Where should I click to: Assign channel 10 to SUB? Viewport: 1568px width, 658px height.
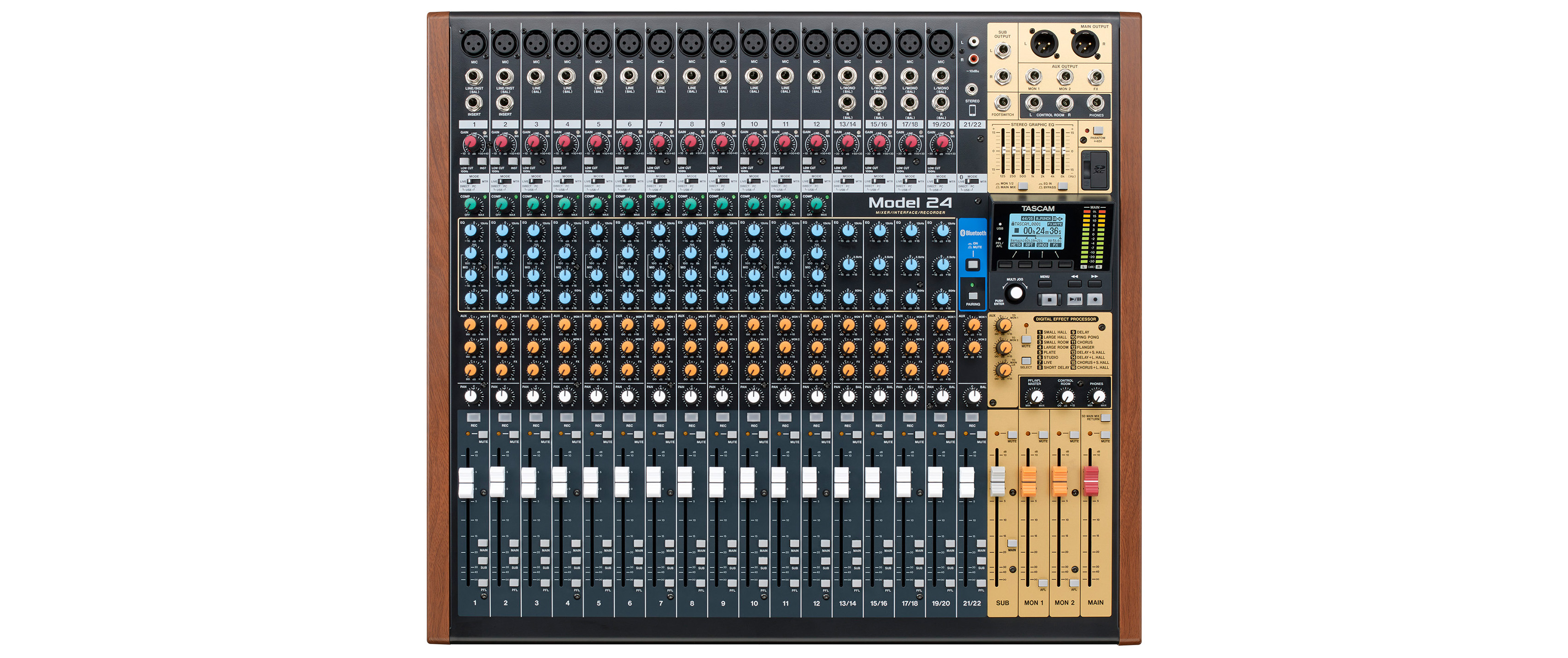pos(764,560)
